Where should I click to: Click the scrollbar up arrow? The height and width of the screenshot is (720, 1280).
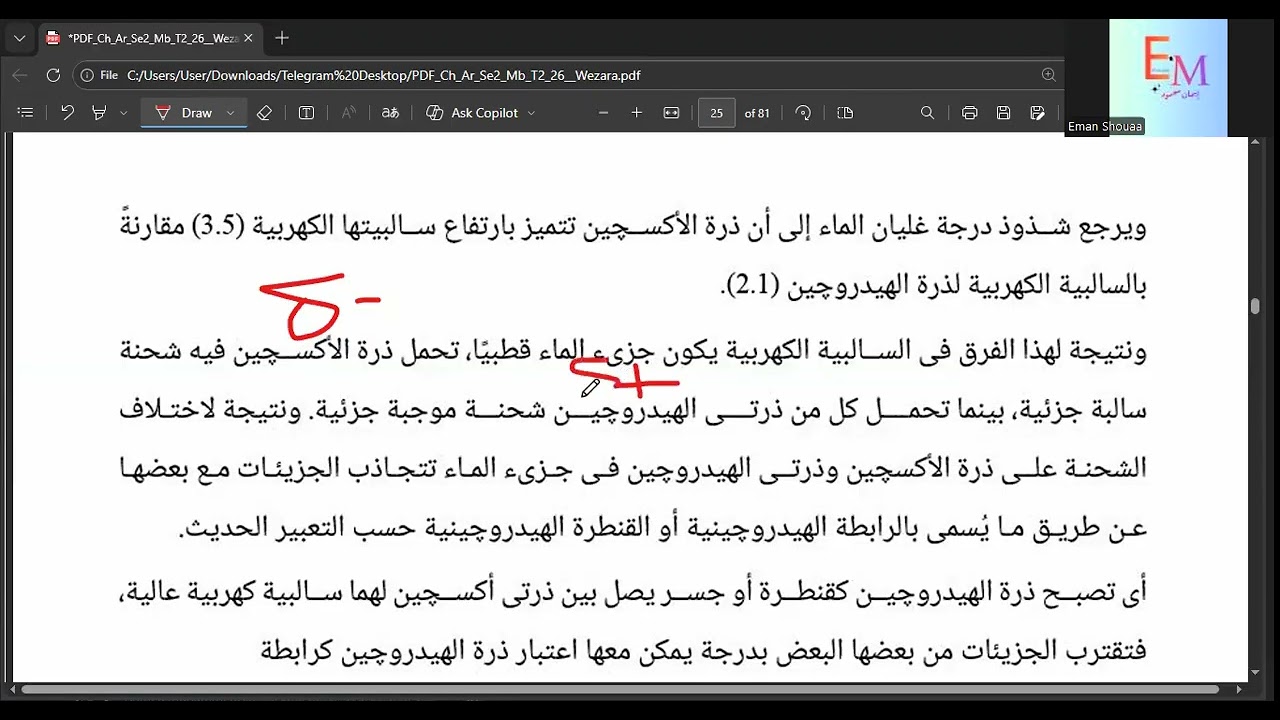coord(1255,142)
